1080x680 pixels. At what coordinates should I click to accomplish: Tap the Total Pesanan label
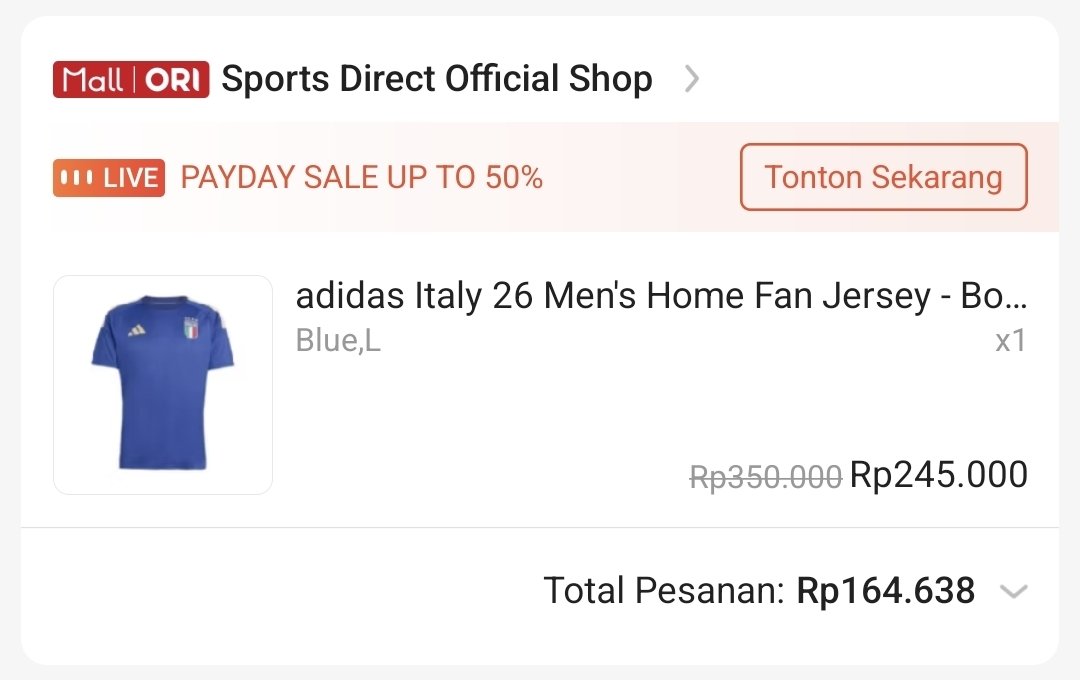[x=664, y=590]
